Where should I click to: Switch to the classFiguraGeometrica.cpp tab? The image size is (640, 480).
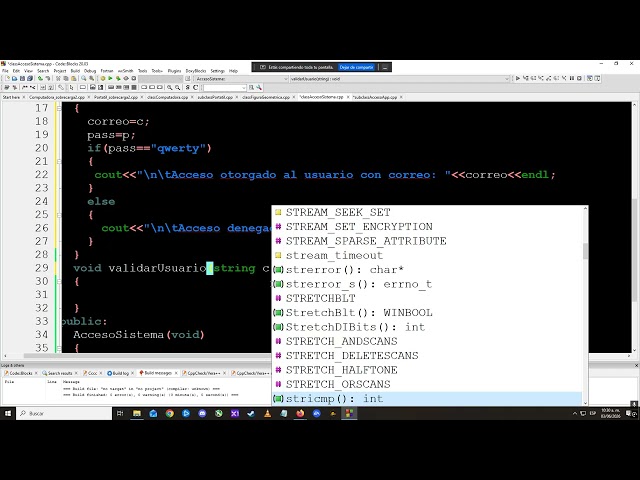point(265,97)
